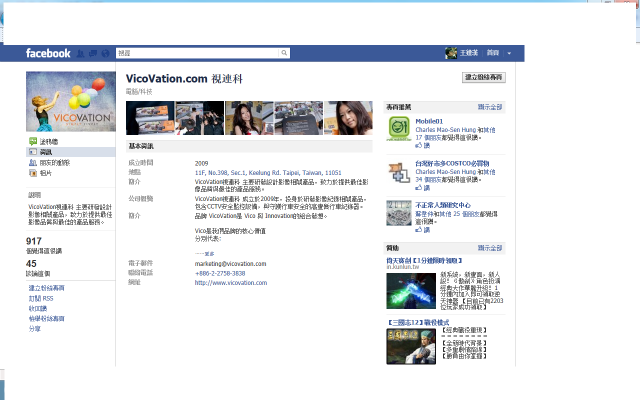This screenshot has height=400, width=640.
Task: Focus the Facebook search field
Action: click(198, 53)
